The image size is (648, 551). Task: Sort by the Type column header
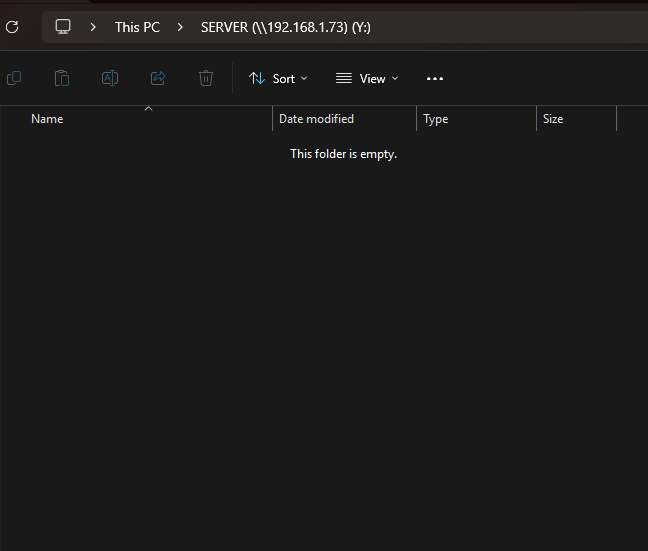point(476,119)
